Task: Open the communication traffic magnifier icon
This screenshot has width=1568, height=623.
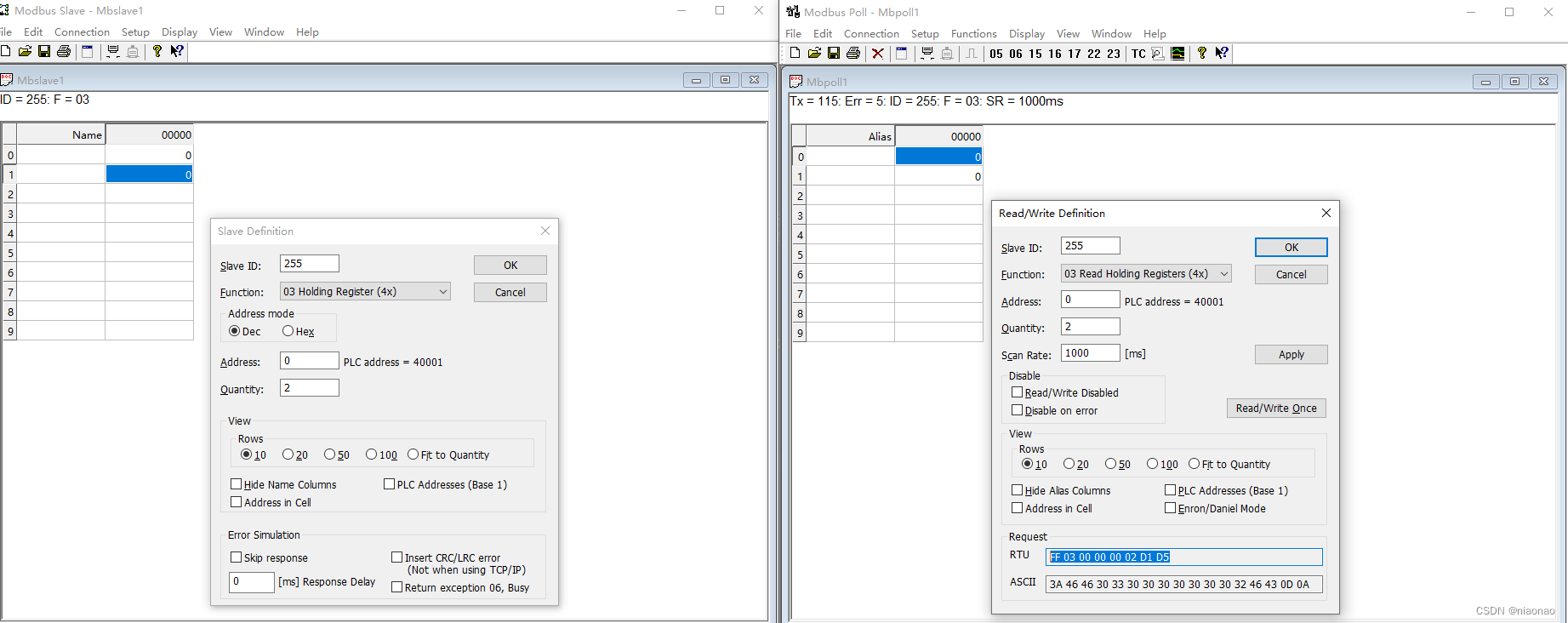Action: point(1158,54)
